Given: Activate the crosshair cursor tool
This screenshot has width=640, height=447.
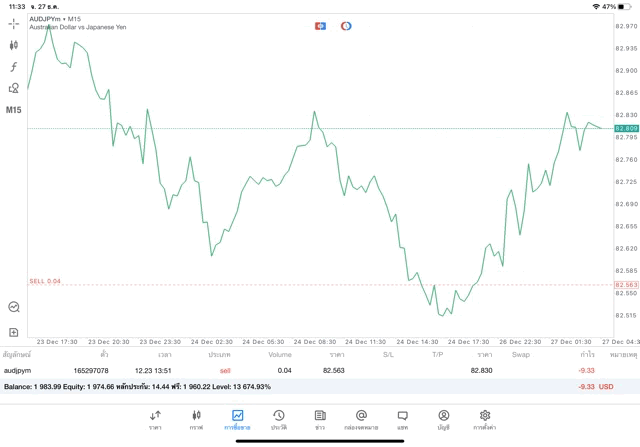Looking at the screenshot, I should click(14, 22).
